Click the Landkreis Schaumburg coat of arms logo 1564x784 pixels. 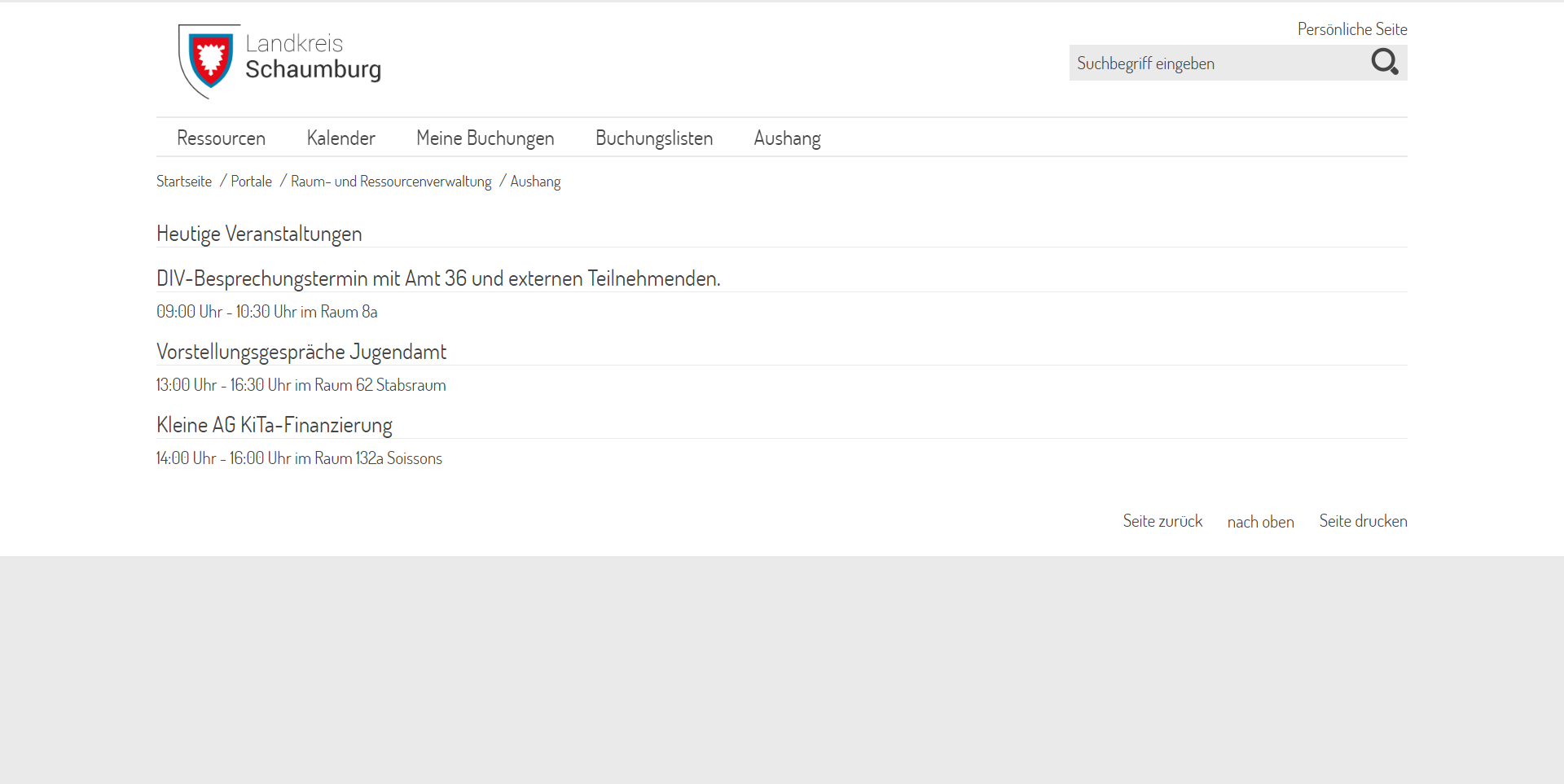(x=209, y=59)
